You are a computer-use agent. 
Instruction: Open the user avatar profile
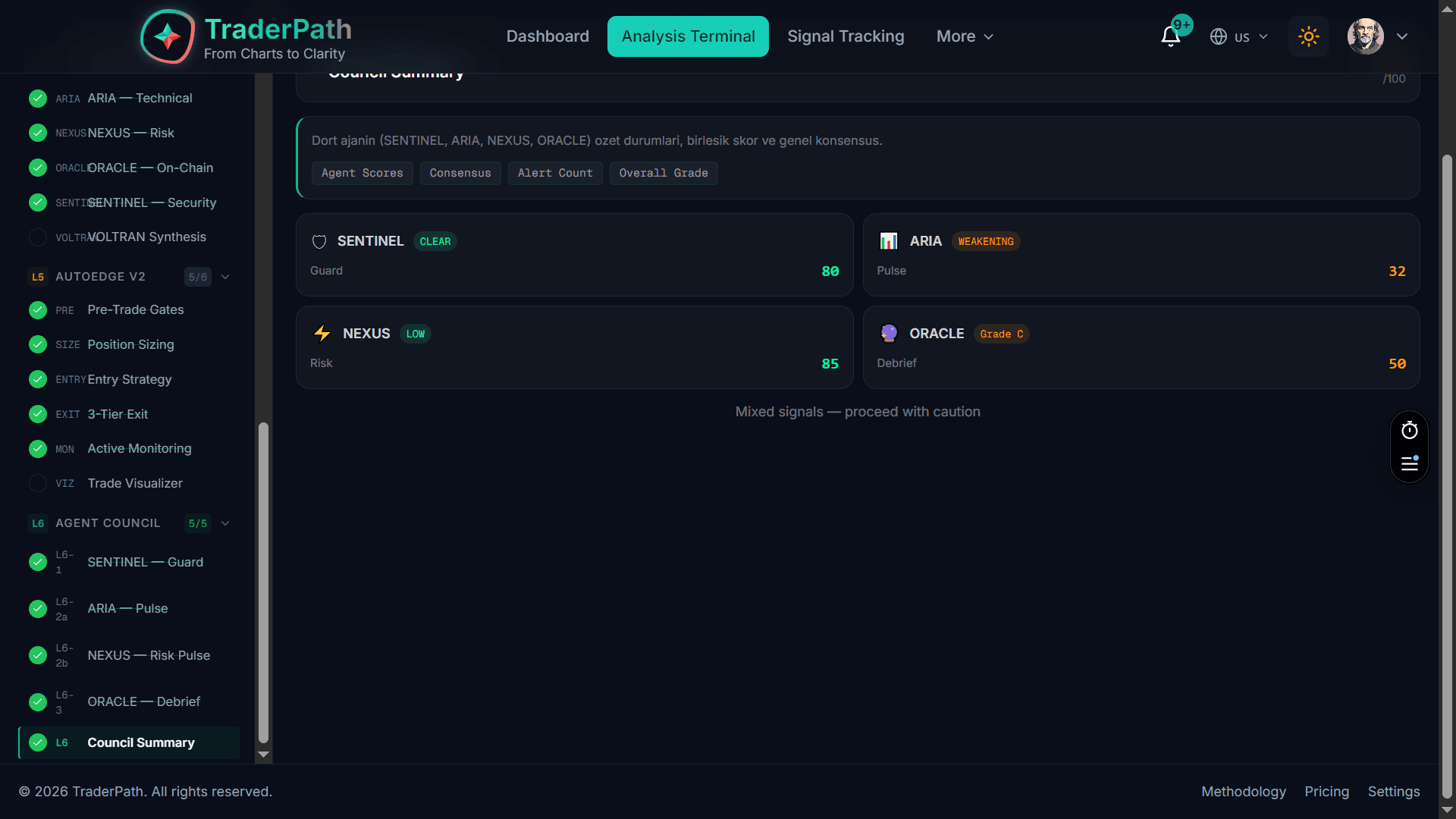(1365, 36)
